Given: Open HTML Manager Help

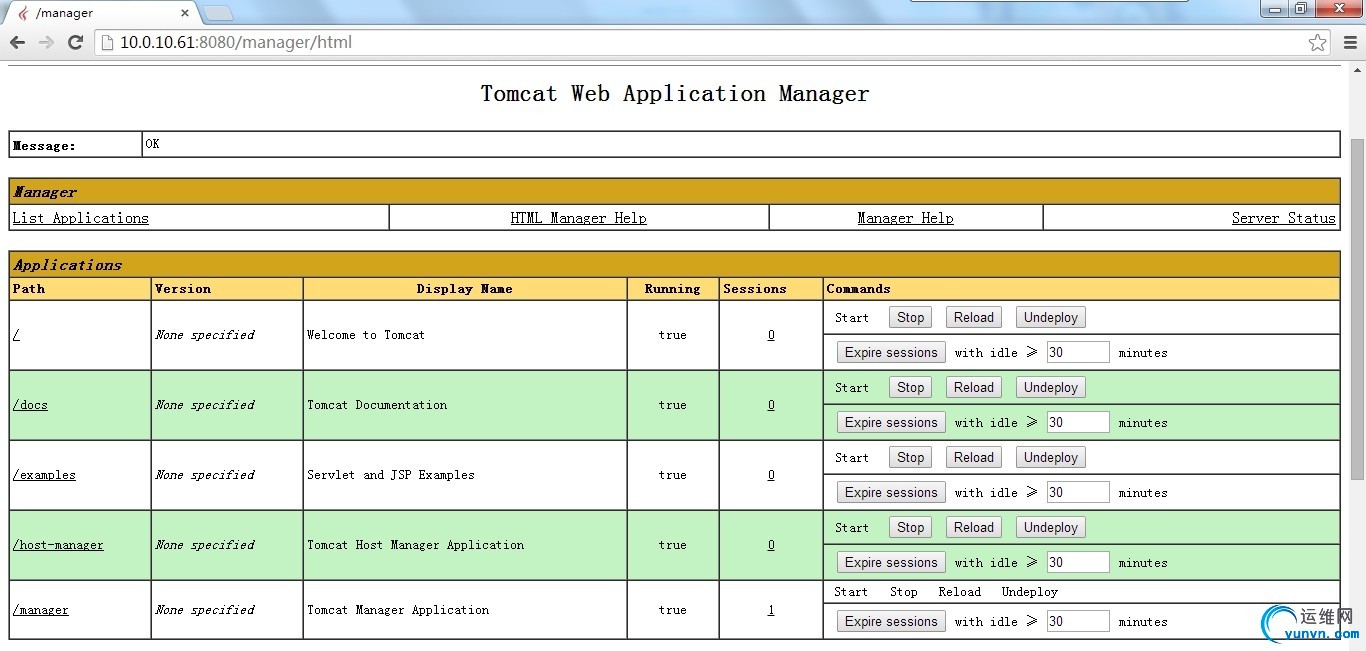Looking at the screenshot, I should (x=578, y=218).
